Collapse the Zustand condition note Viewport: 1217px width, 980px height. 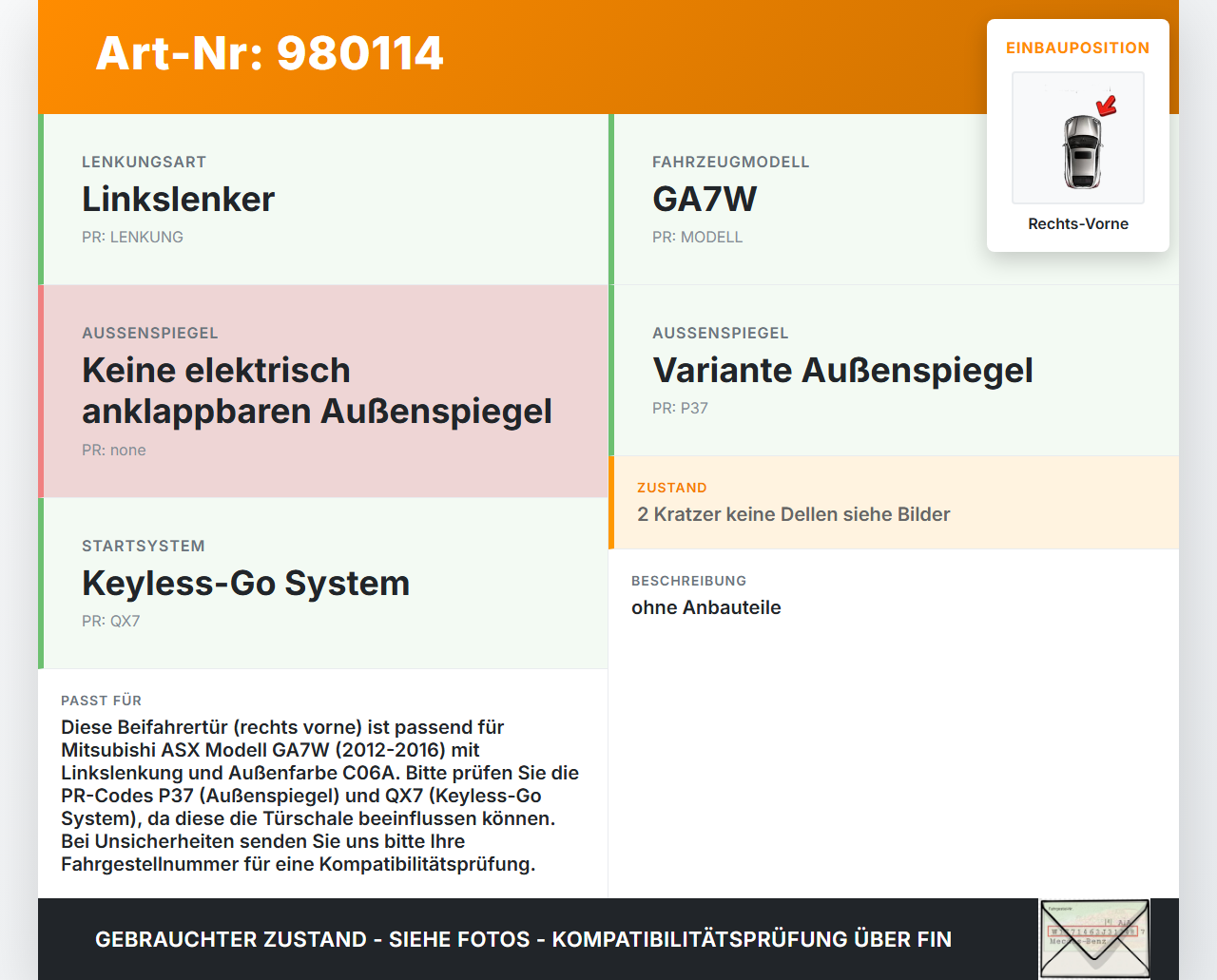coord(793,514)
